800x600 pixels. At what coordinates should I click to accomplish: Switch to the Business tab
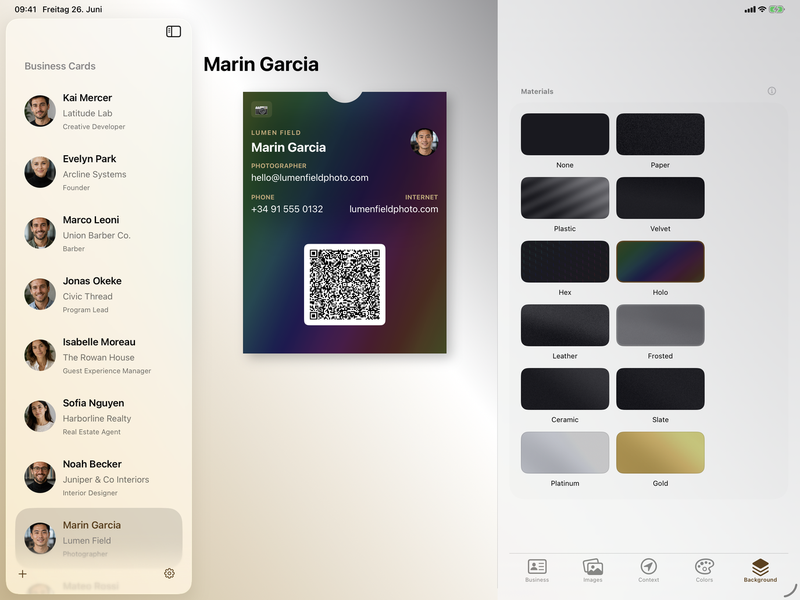[537, 570]
